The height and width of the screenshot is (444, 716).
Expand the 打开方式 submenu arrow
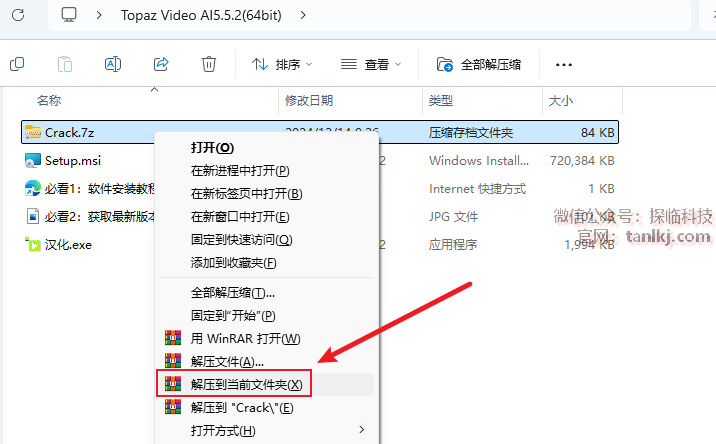(x=362, y=429)
